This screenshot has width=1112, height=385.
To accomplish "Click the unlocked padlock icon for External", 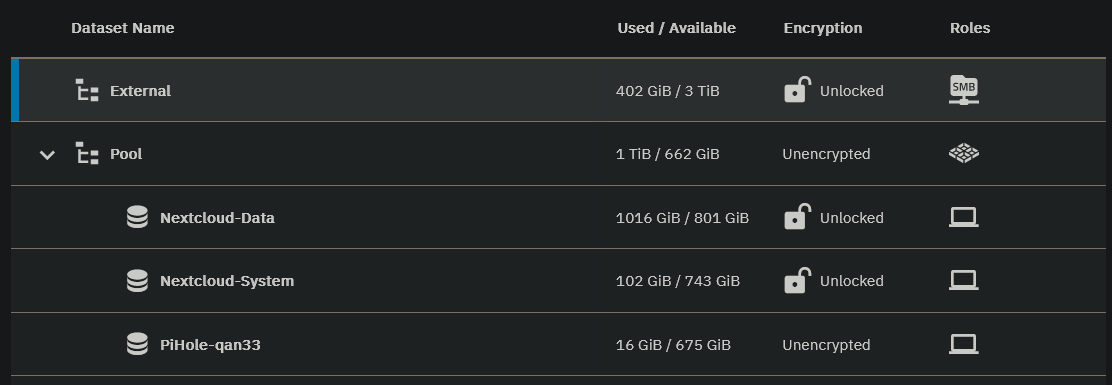I will (x=797, y=90).
